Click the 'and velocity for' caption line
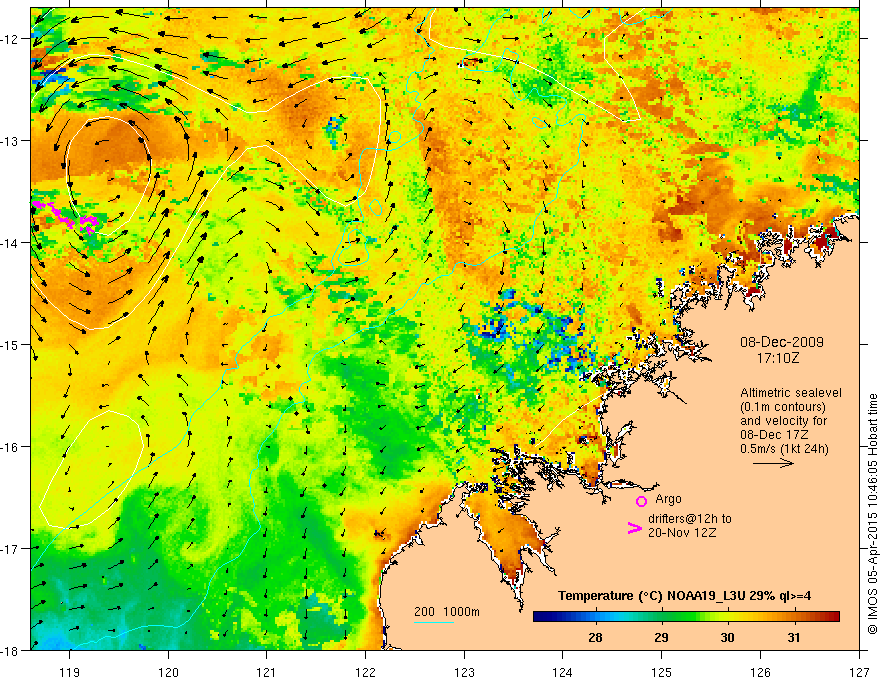The width and height of the screenshot is (880, 680). click(x=783, y=421)
